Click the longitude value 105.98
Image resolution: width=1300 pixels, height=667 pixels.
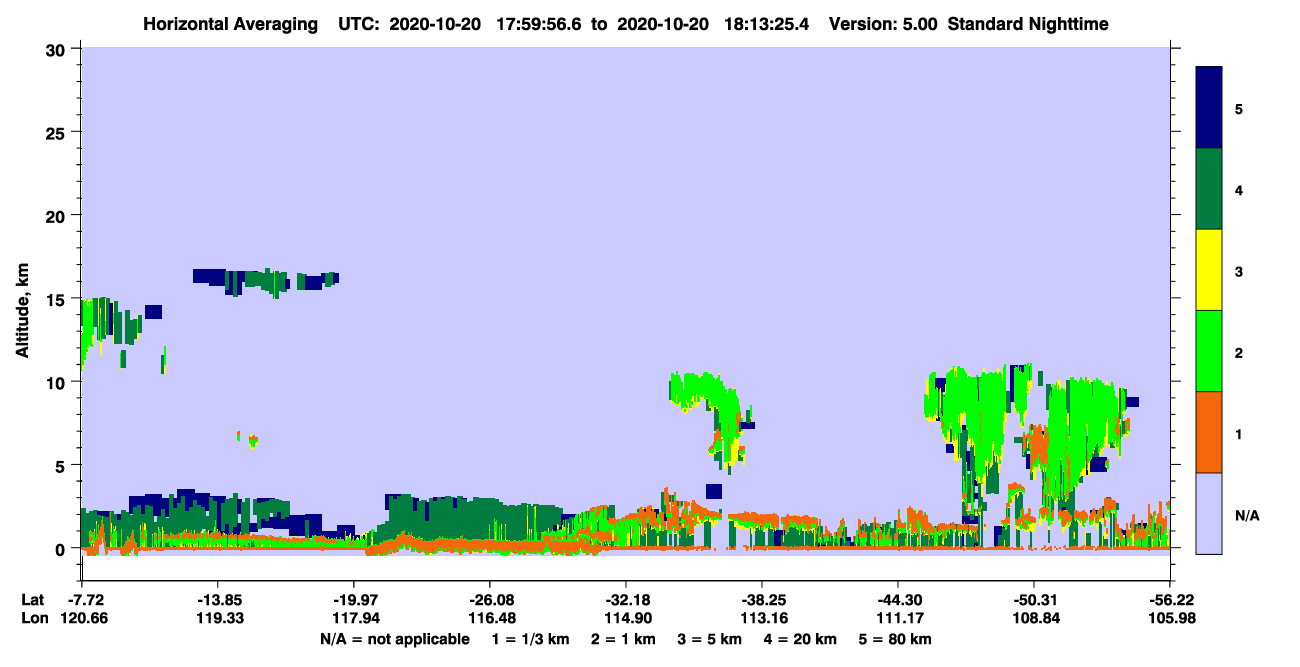point(1170,618)
